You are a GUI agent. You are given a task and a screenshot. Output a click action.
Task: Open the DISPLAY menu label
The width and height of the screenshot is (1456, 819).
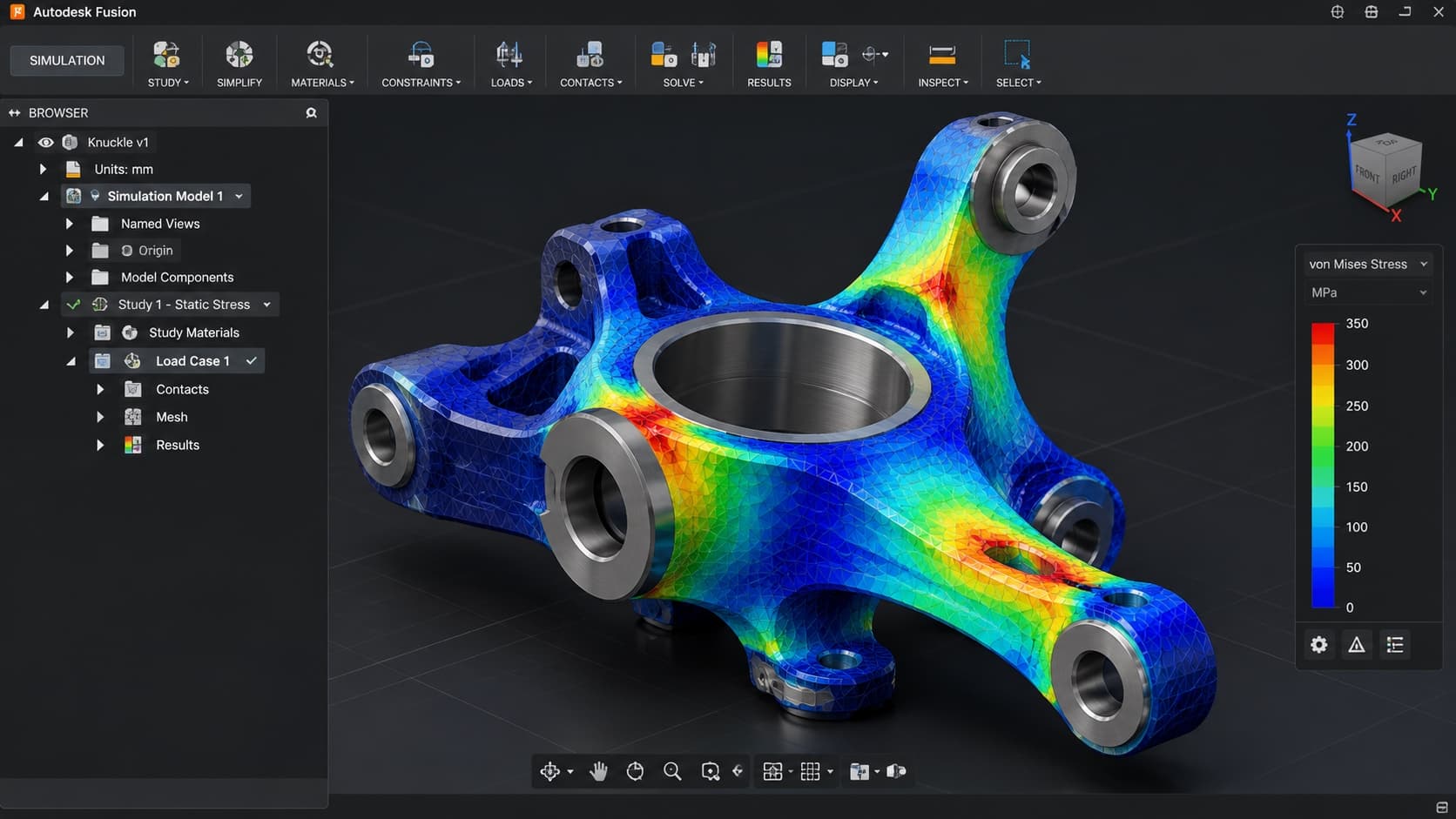pos(853,83)
